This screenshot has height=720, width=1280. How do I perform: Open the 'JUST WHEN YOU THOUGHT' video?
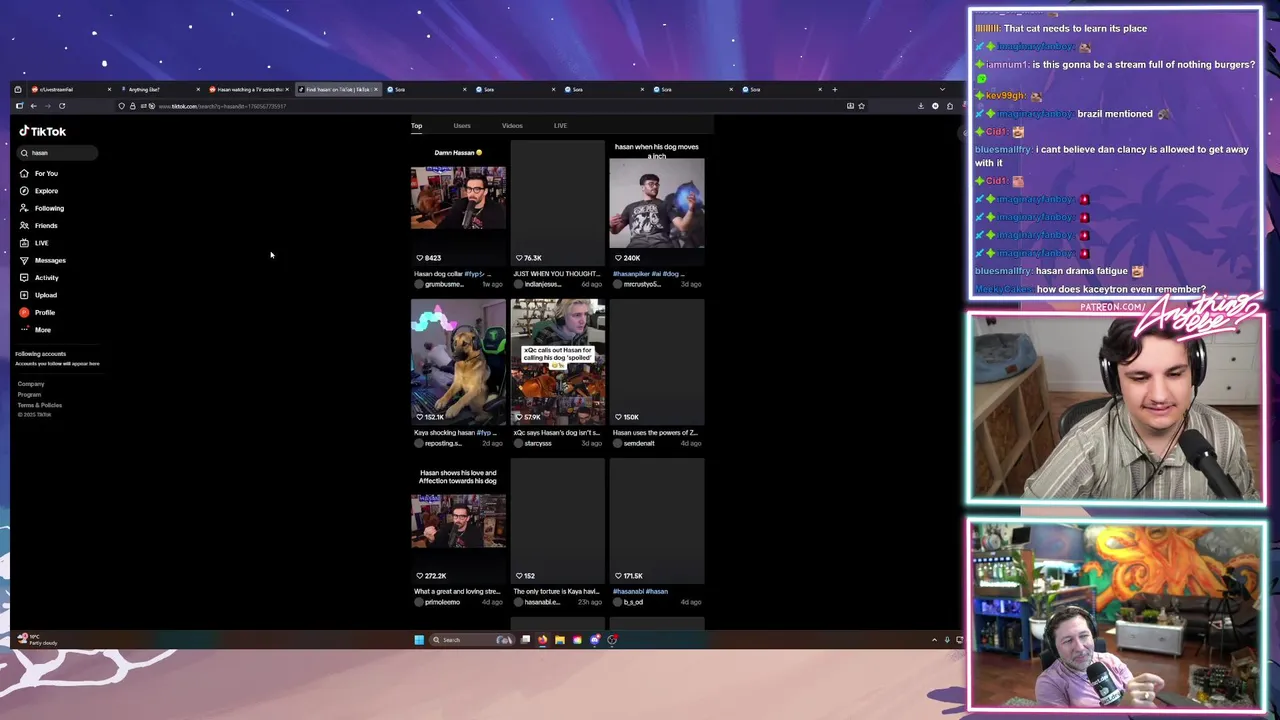point(558,204)
